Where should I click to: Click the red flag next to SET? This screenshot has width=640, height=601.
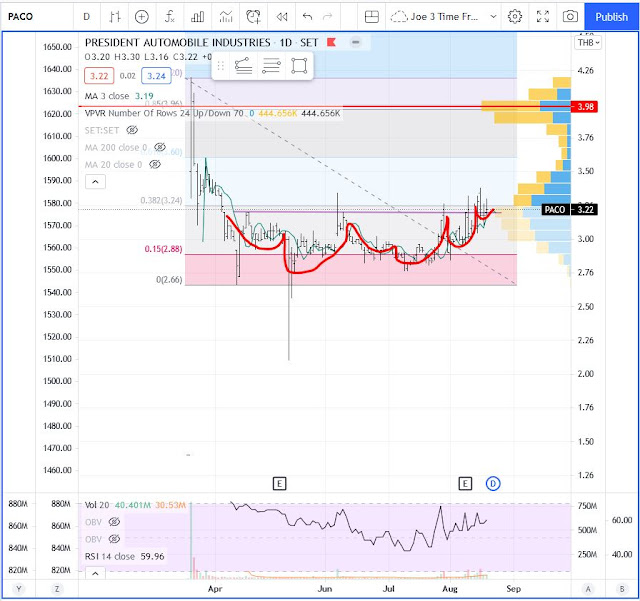click(331, 42)
